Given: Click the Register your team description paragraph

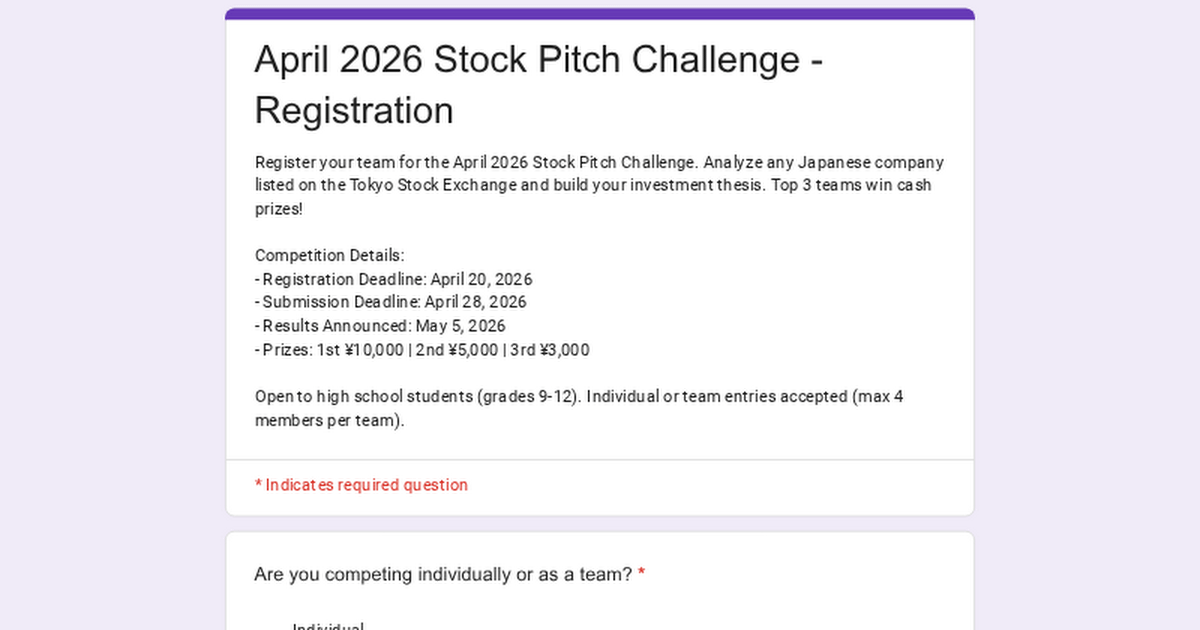Looking at the screenshot, I should point(599,185).
